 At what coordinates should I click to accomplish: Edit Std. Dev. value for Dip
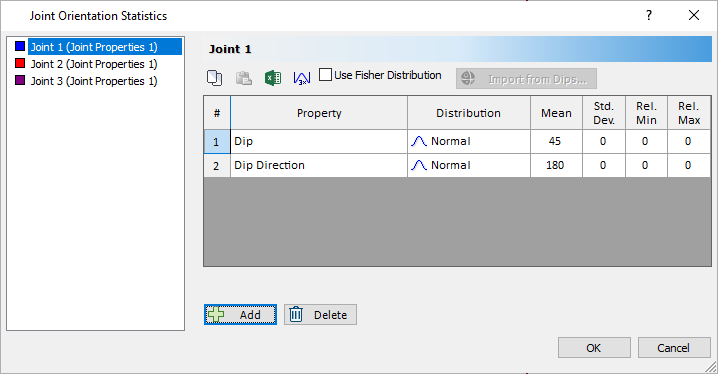[x=604, y=141]
